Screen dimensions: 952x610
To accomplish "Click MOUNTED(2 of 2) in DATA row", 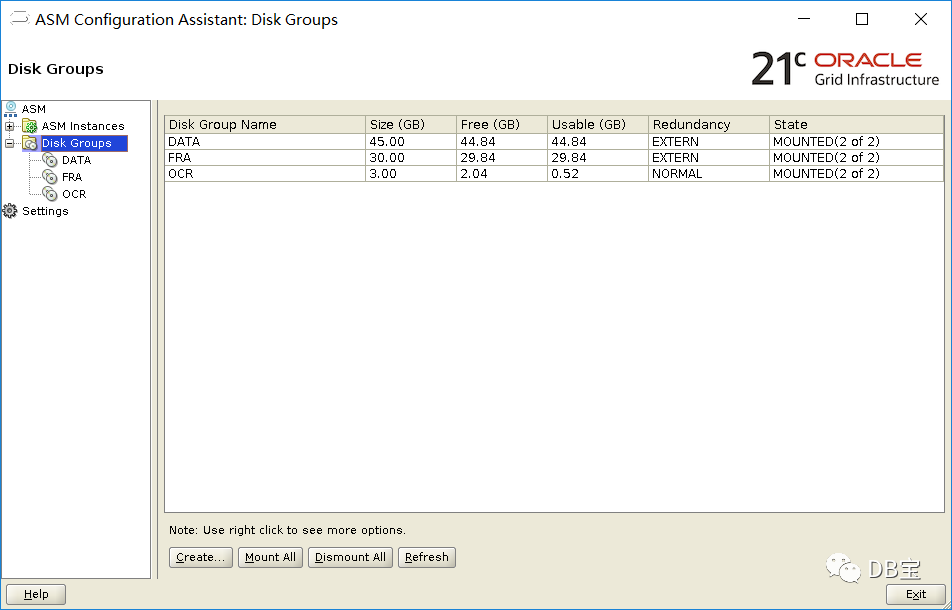I will pos(857,141).
